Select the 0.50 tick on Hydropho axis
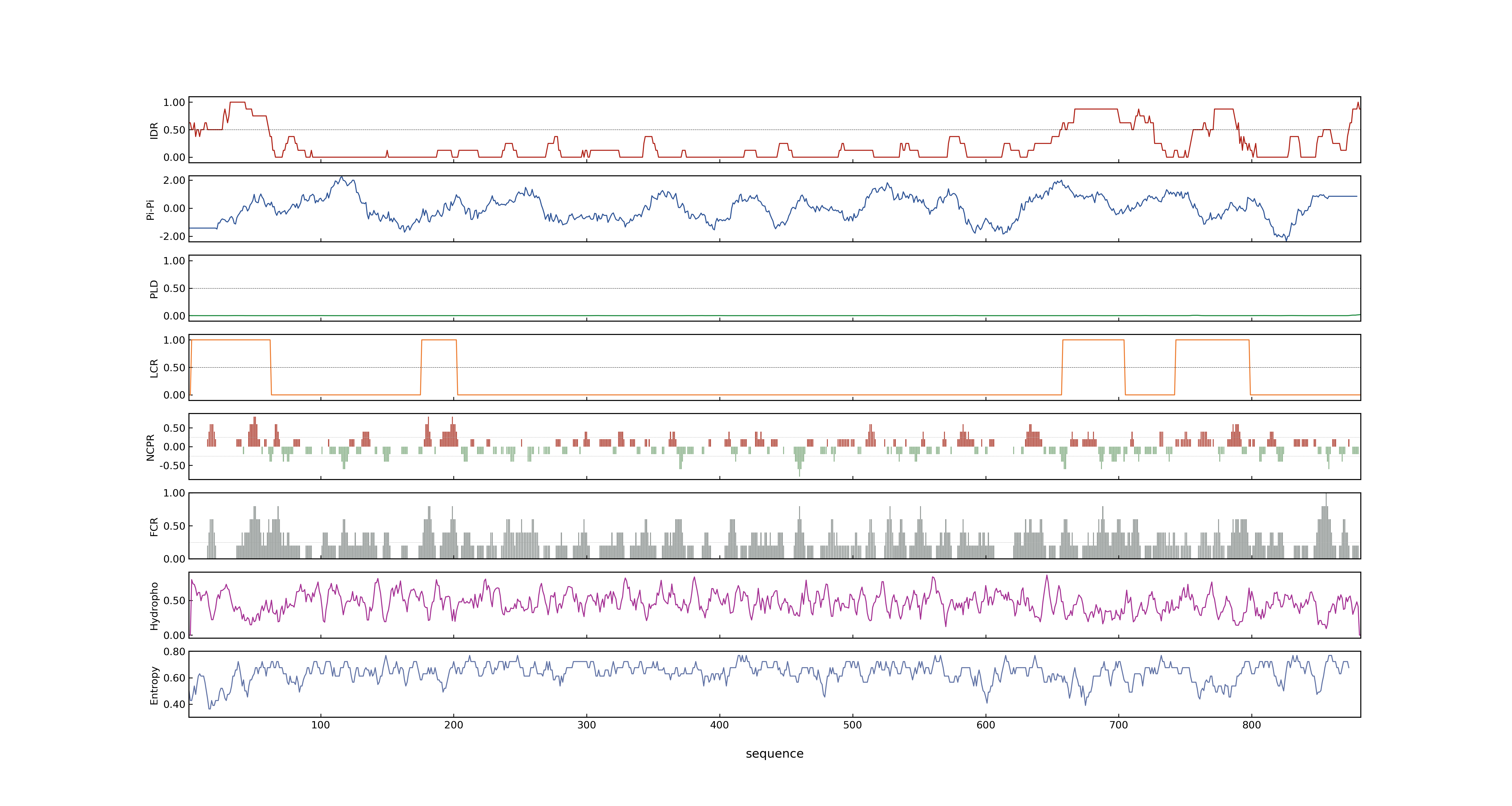Screen dimensions: 1512x806 coord(174,601)
